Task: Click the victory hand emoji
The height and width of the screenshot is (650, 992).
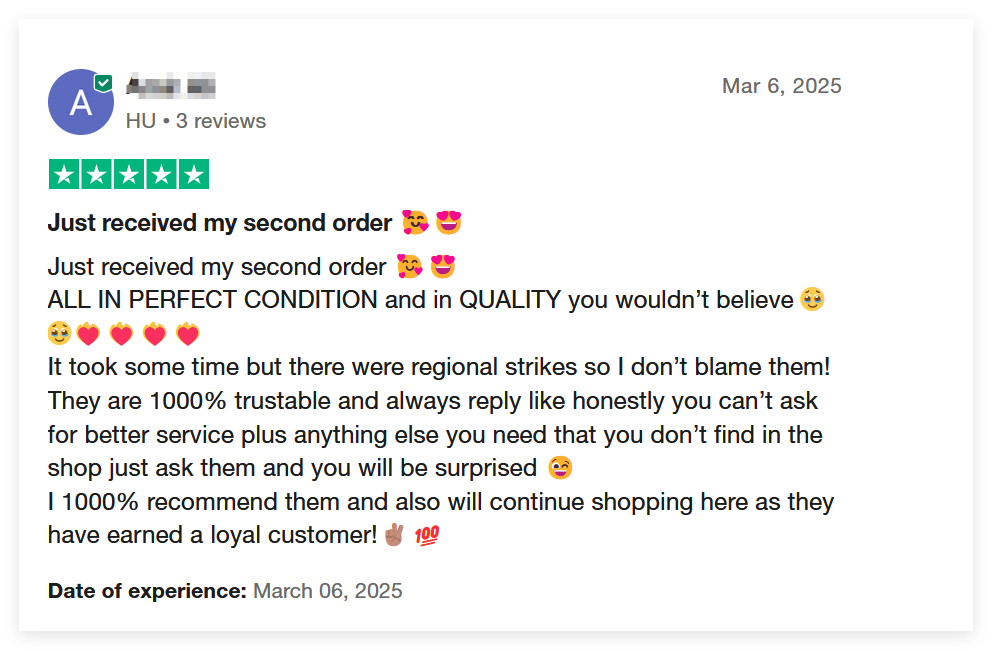Action: 394,535
